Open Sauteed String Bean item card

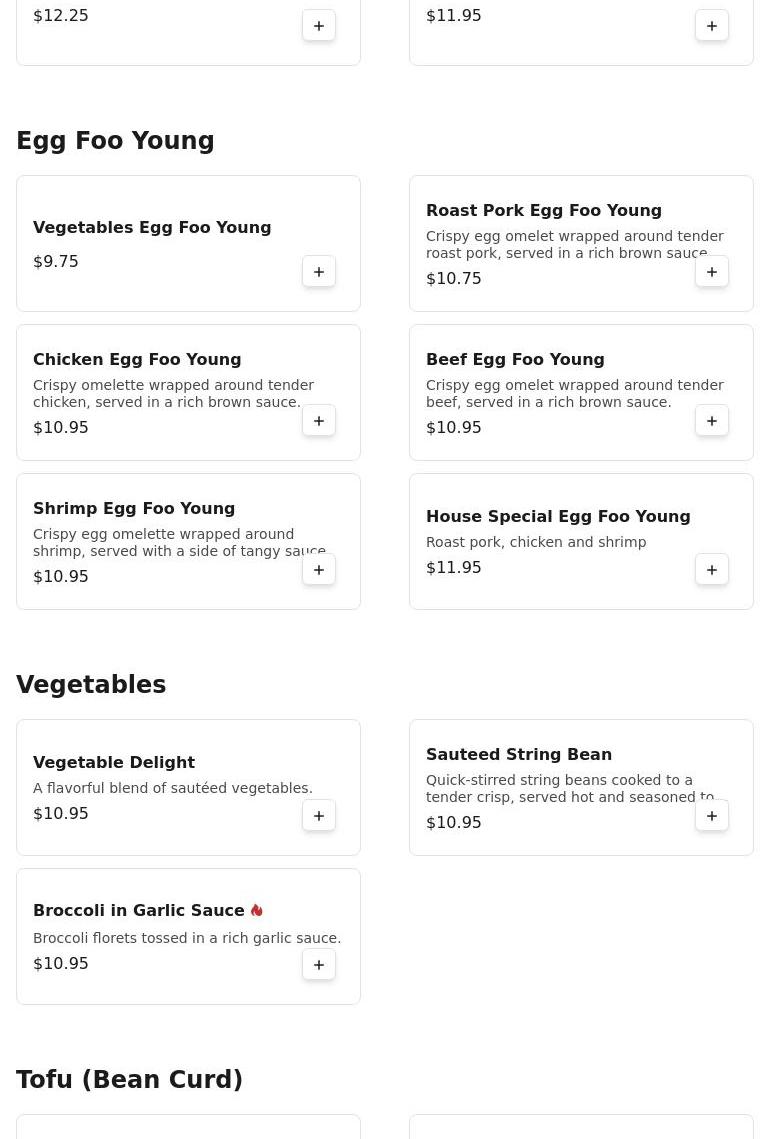pos(518,755)
